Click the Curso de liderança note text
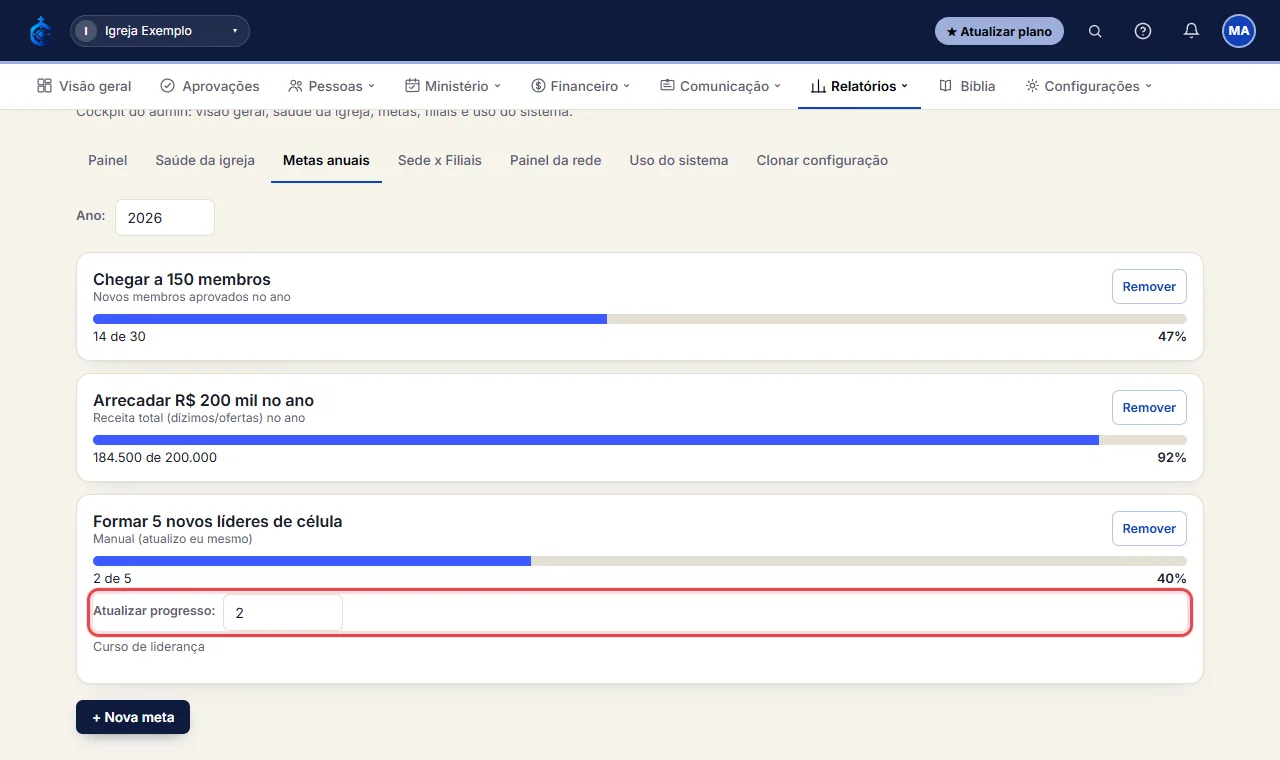The height and width of the screenshot is (760, 1280). (x=149, y=647)
